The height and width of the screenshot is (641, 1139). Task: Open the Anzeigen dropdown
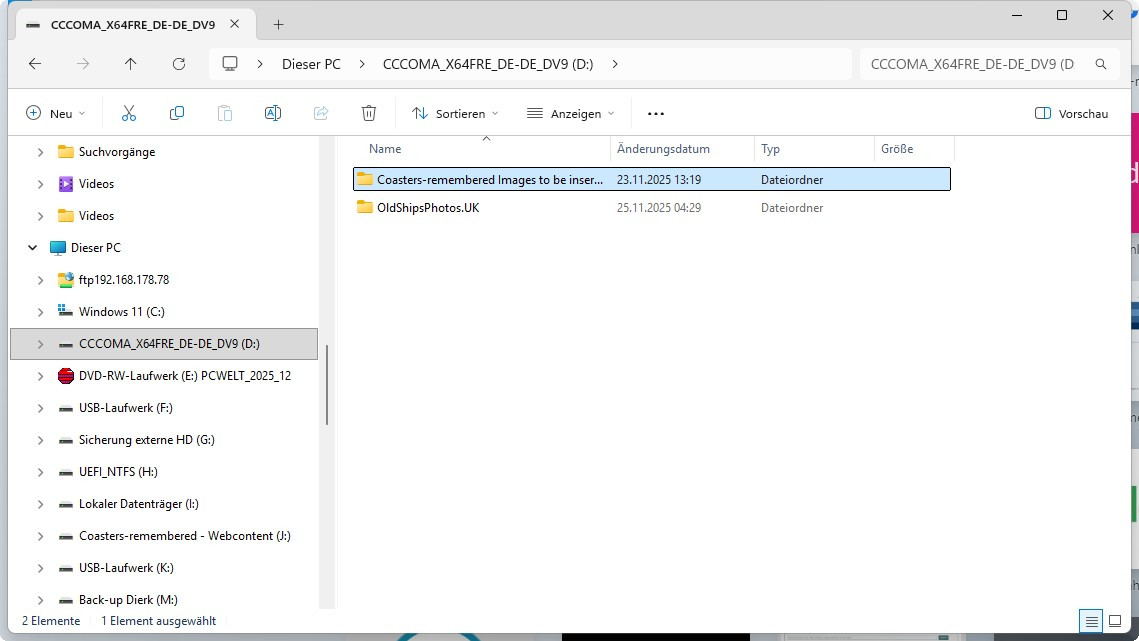coord(570,113)
